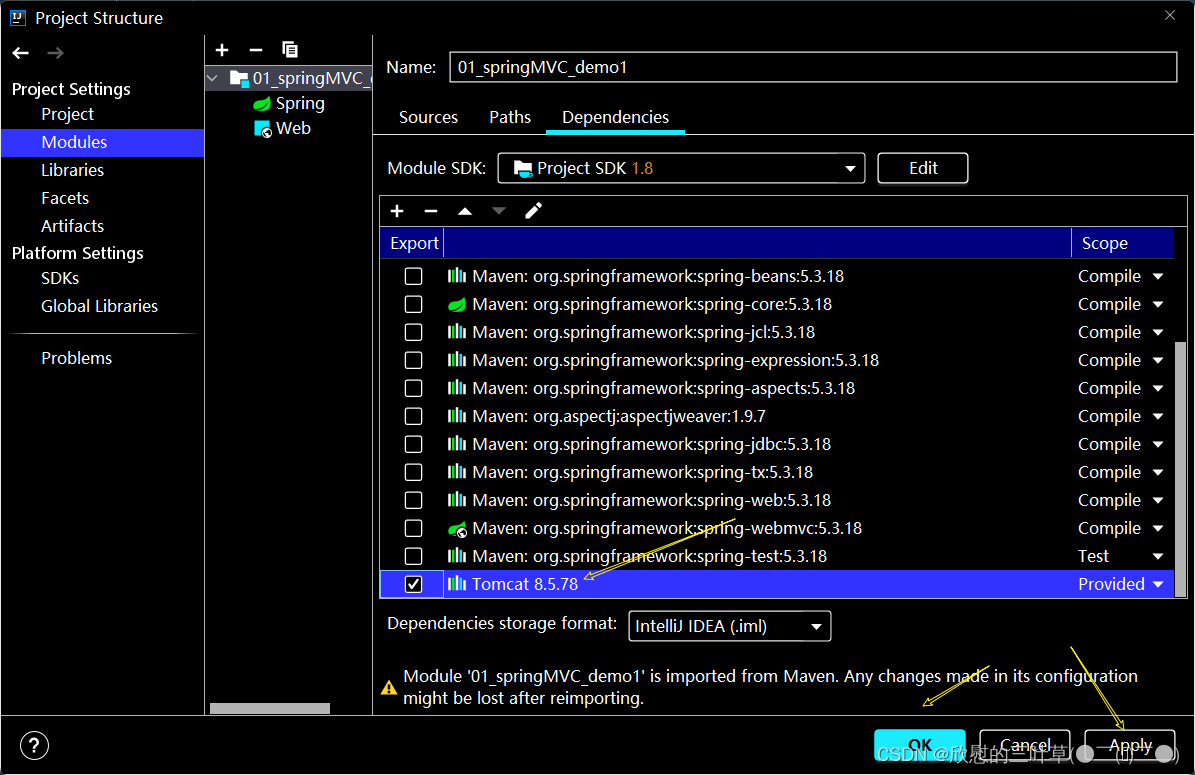This screenshot has width=1195, height=775.
Task: Toggle export for spring-jcl
Action: point(413,332)
